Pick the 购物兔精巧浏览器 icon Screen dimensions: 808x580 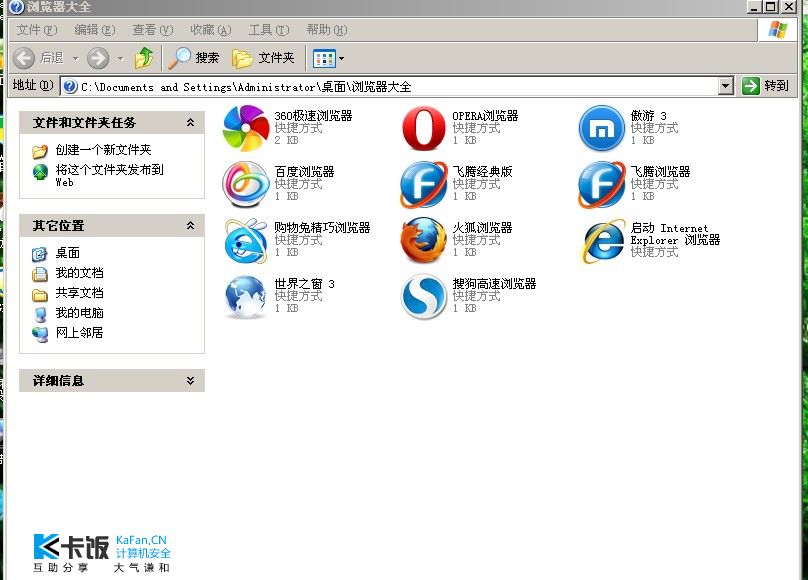click(246, 241)
